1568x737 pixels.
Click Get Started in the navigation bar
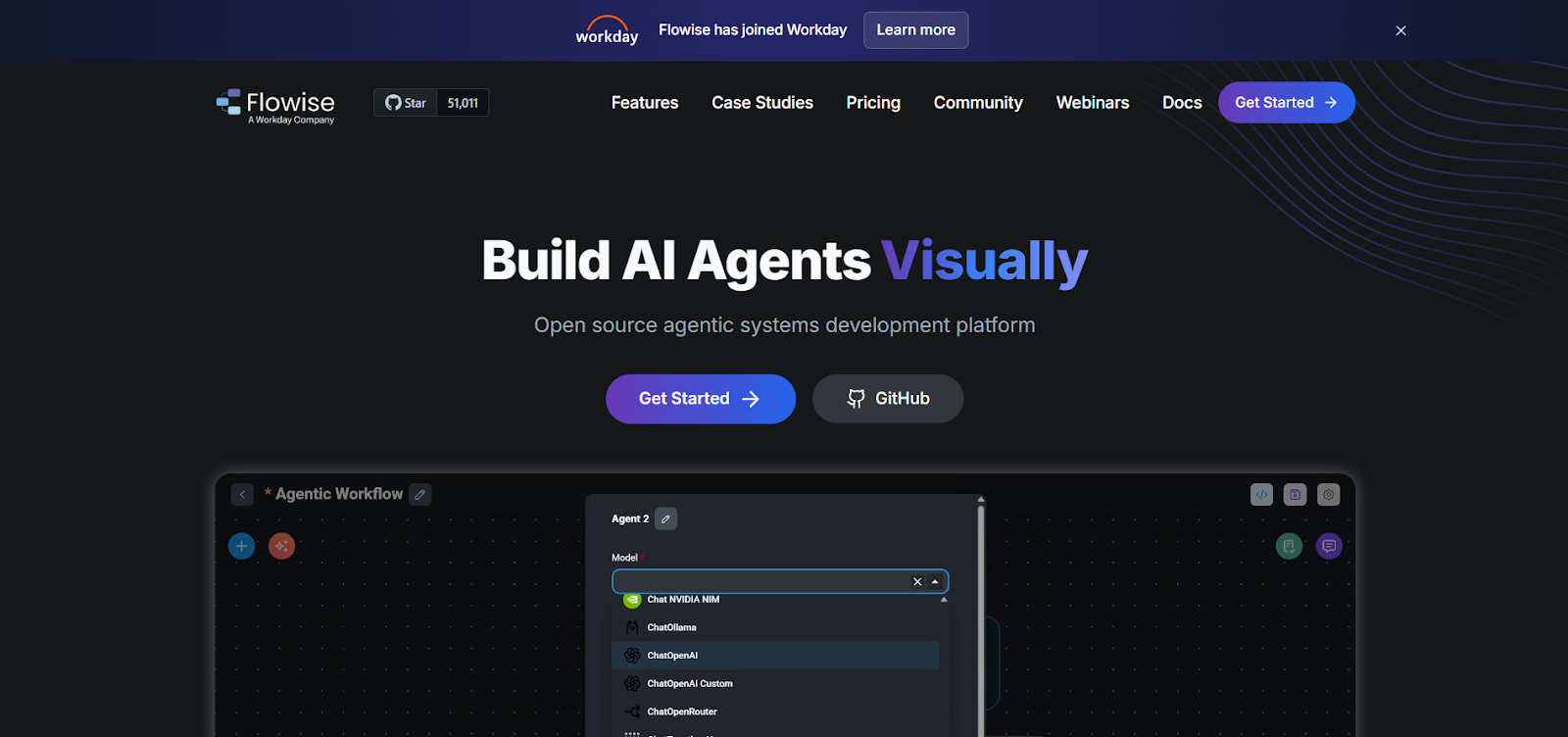pos(1287,103)
